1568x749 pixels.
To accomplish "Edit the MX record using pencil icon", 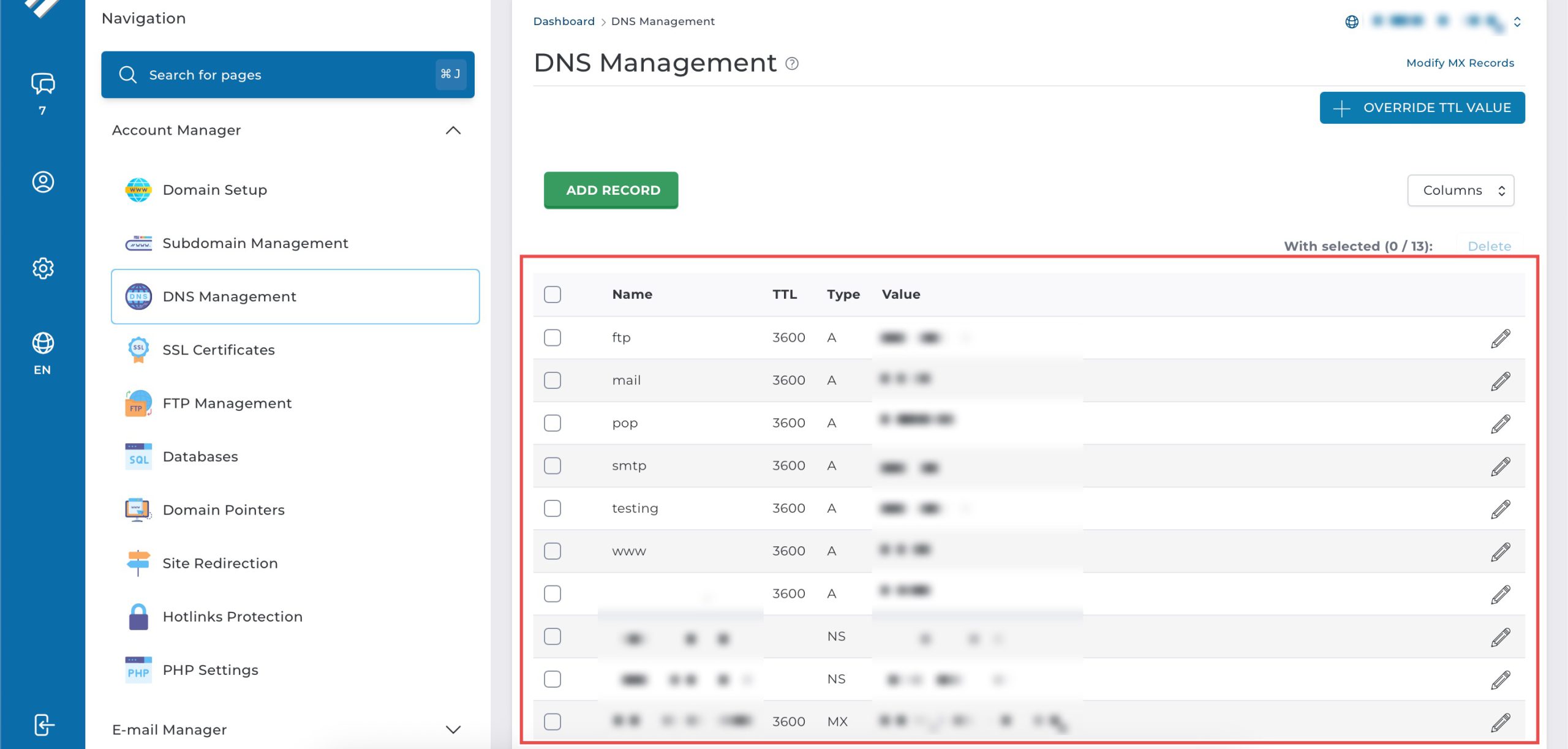I will [x=1500, y=722].
